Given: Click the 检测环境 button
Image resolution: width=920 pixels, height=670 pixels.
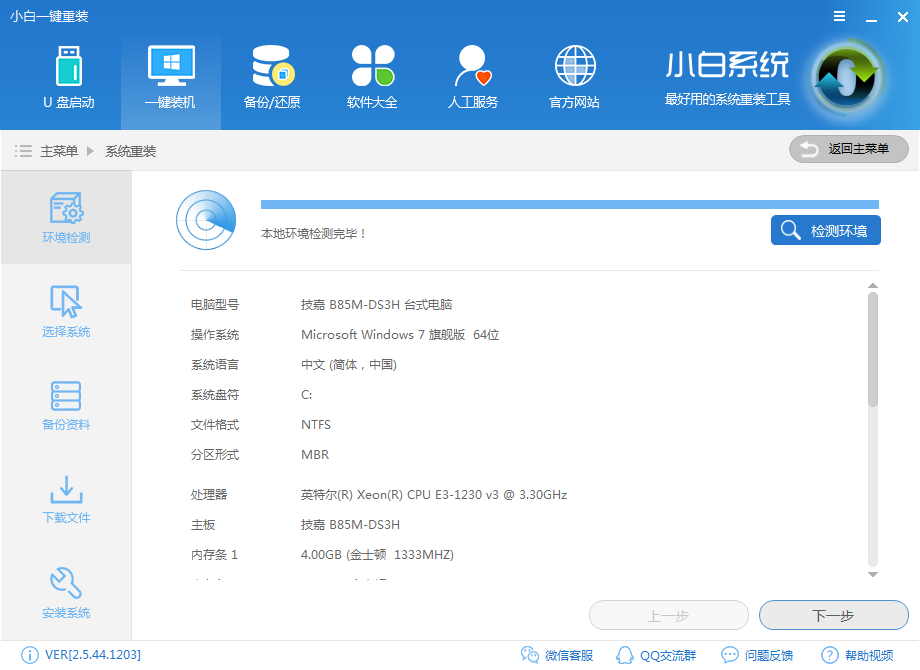Looking at the screenshot, I should pyautogui.click(x=826, y=231).
